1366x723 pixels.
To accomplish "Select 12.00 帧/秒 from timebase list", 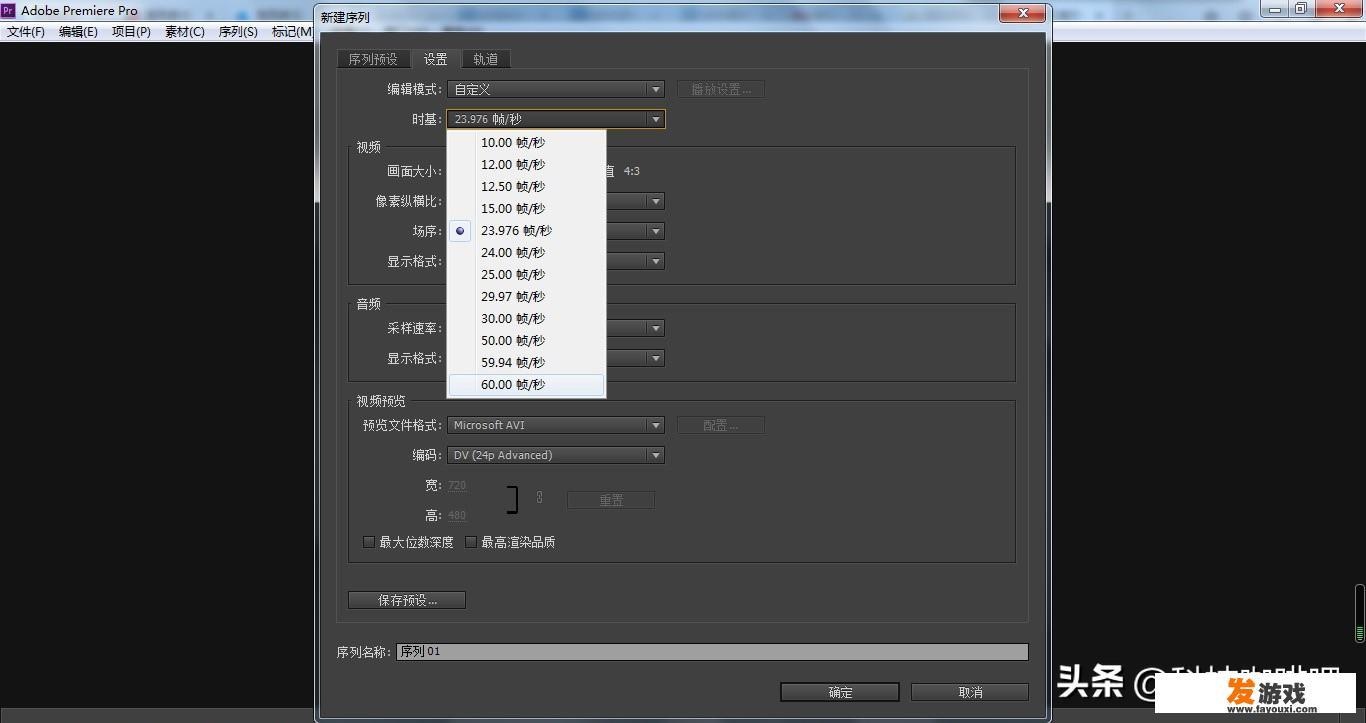I will tap(526, 165).
